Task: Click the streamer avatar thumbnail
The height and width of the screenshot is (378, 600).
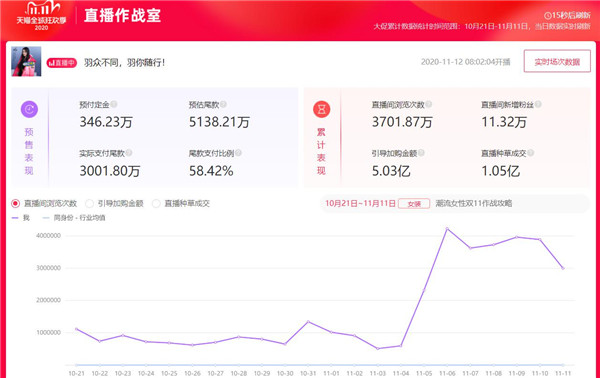Action: (x=26, y=61)
